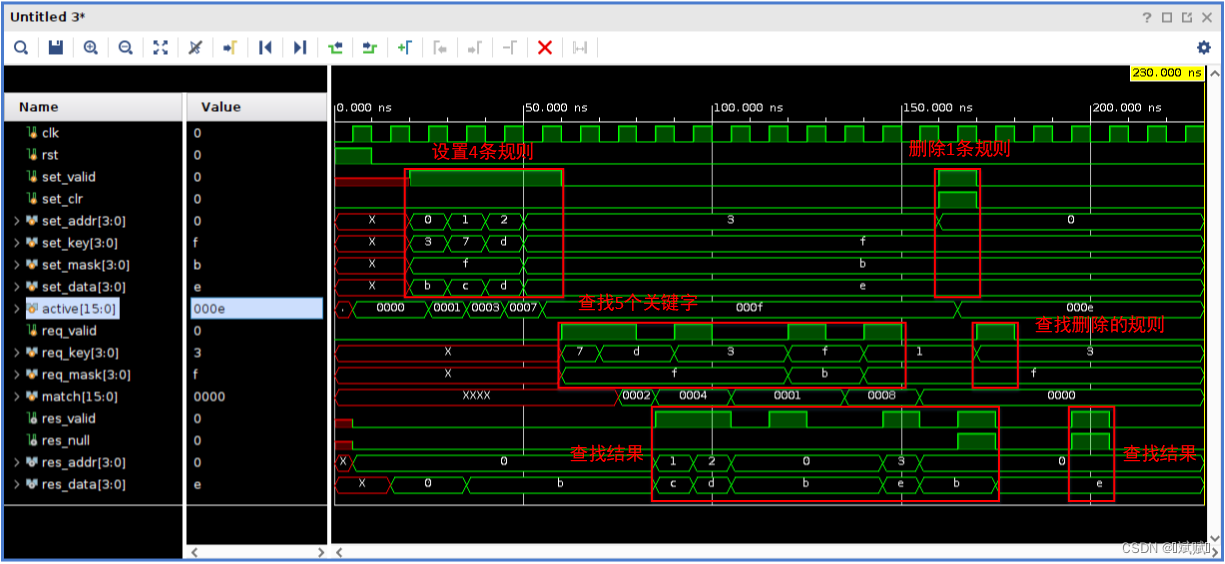
Task: Click the waveform horizontal scrollbar left arrow
Action: coord(339,552)
